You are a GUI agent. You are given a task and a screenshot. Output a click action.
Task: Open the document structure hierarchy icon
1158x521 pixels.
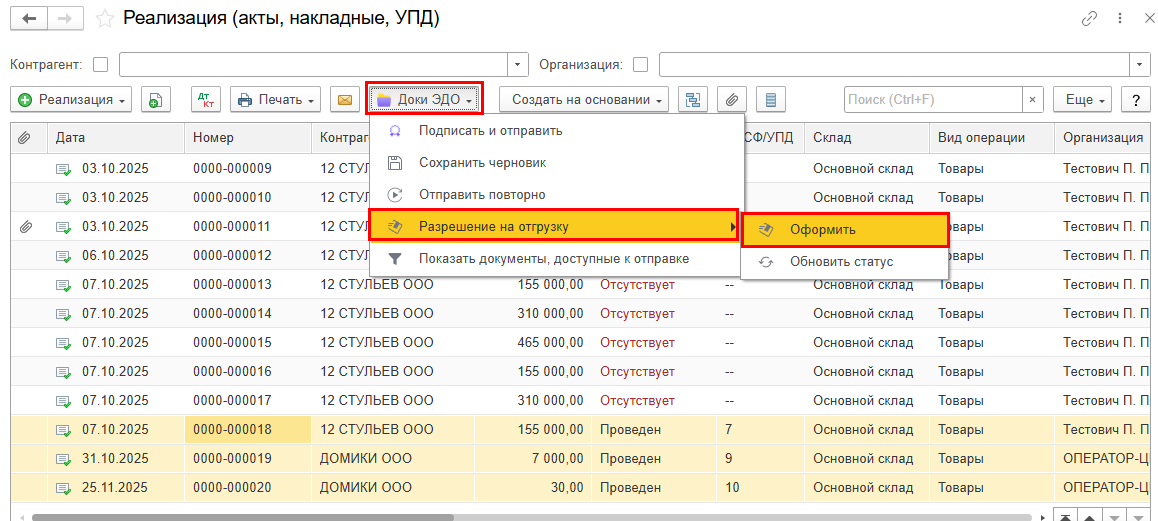click(692, 100)
